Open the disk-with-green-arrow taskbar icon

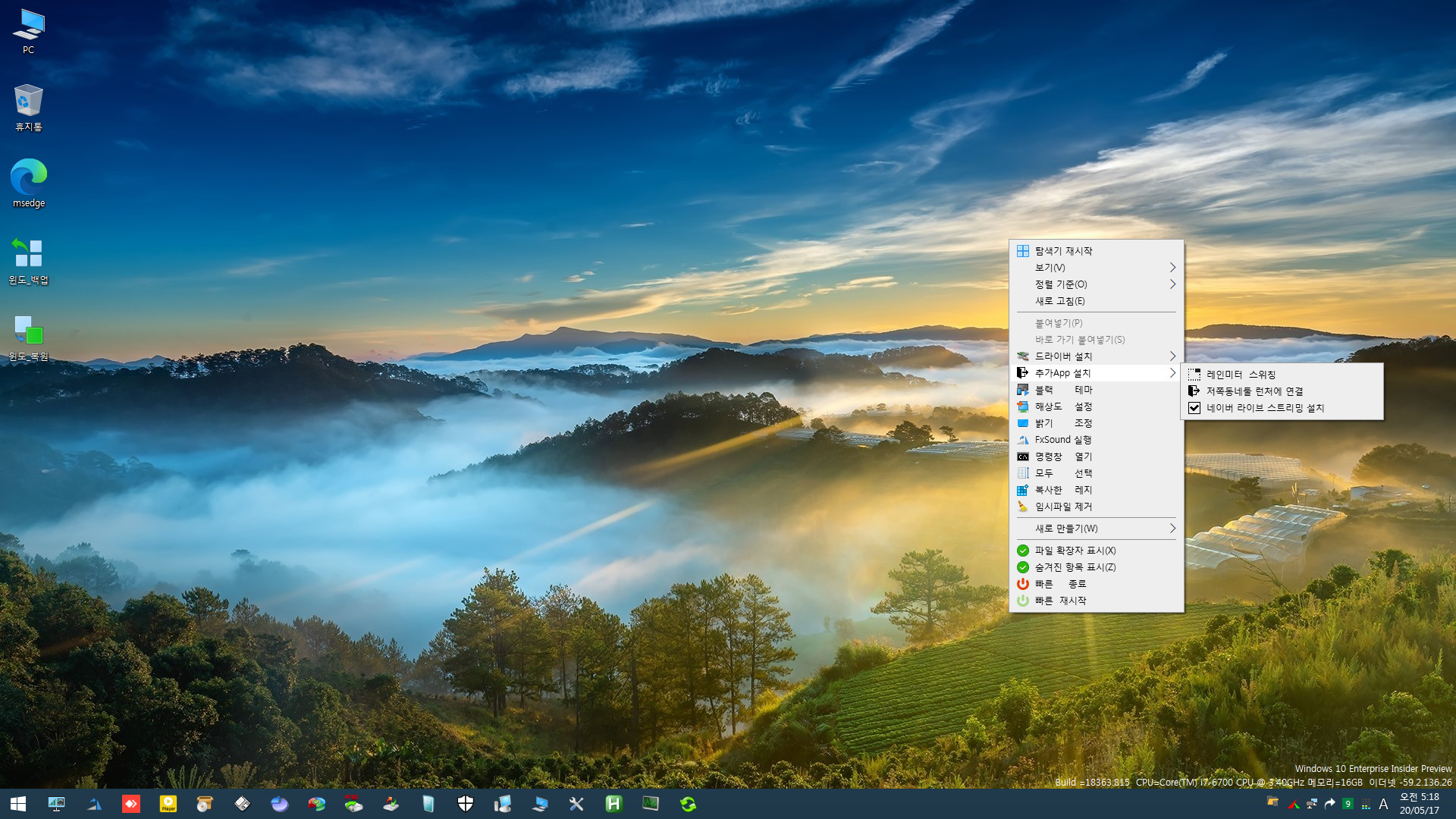(391, 804)
